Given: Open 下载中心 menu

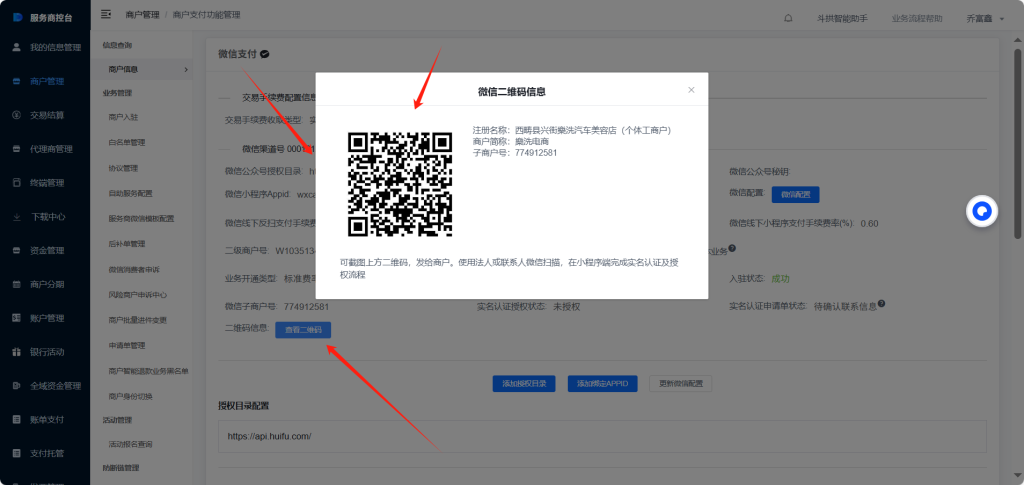Looking at the screenshot, I should click(48, 217).
